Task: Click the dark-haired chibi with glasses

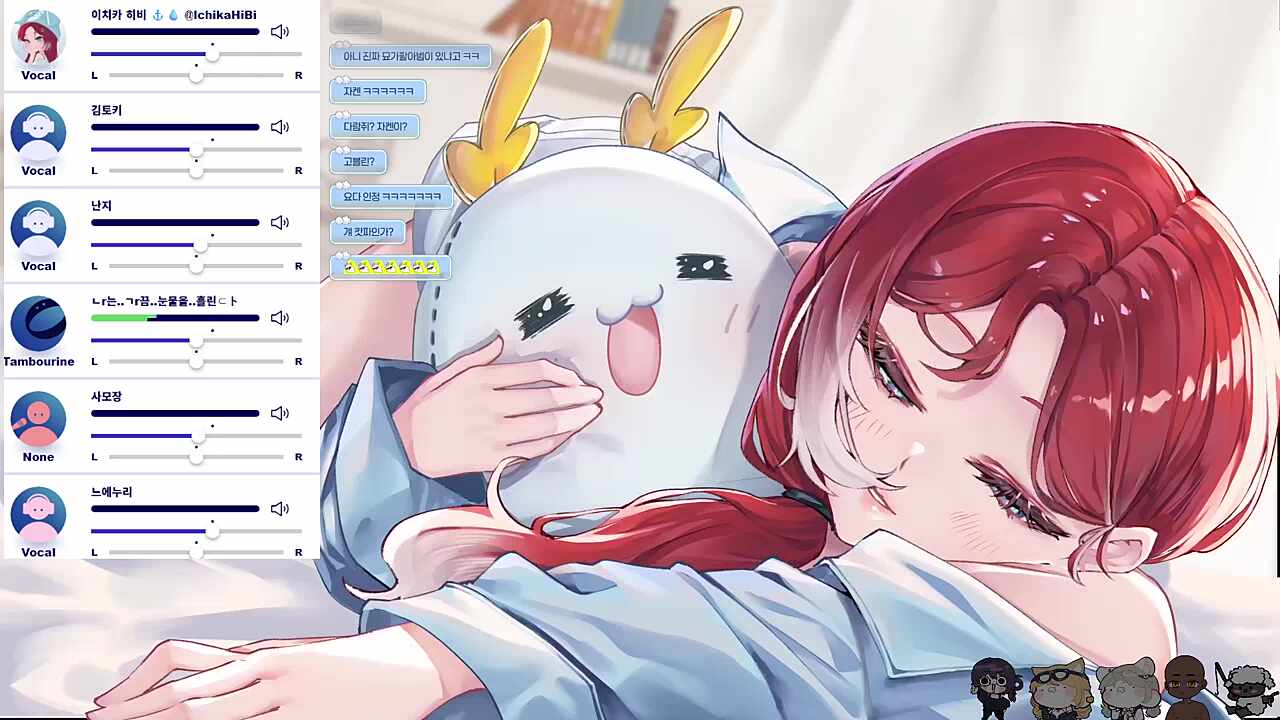Action: pos(995,687)
